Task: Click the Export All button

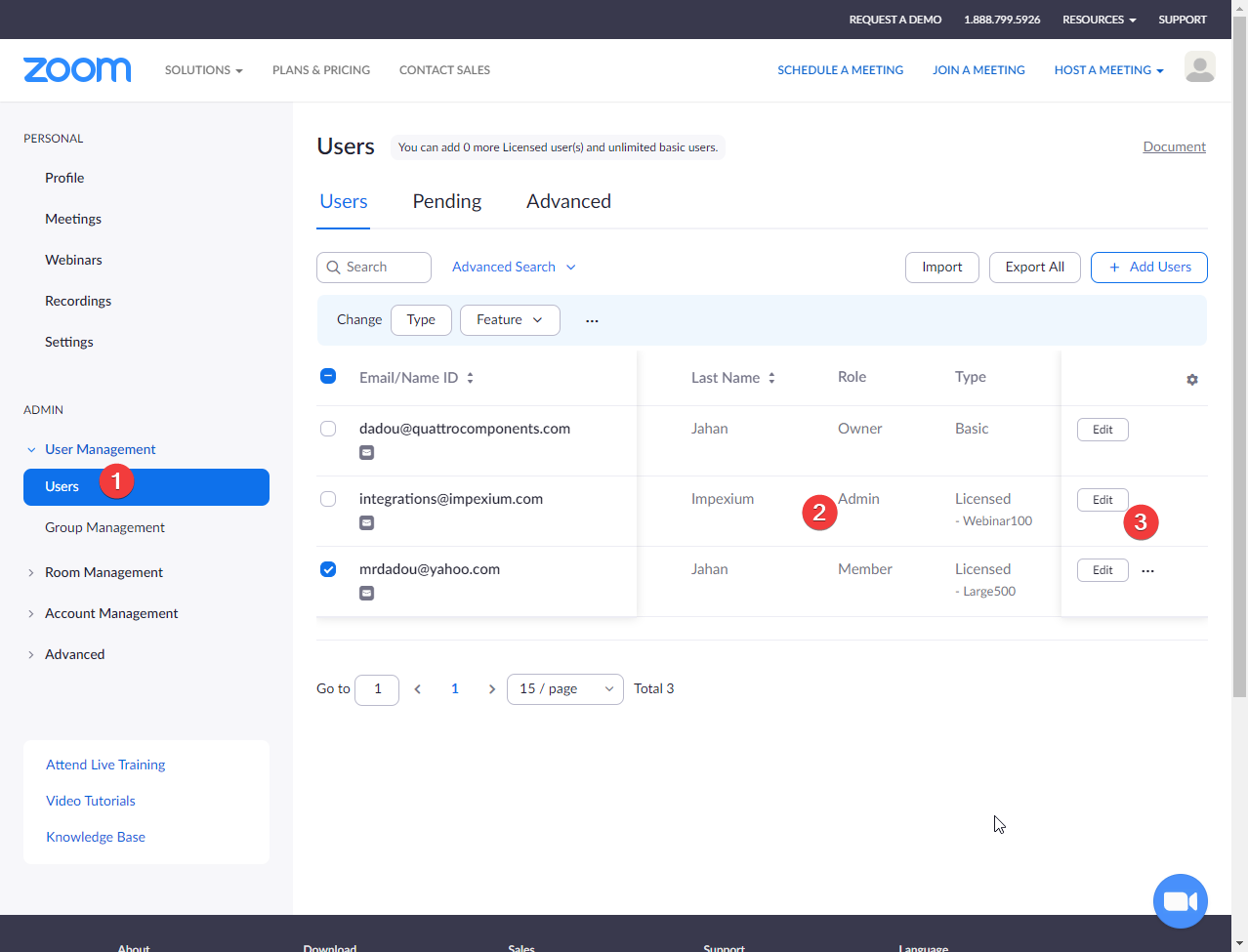Action: pos(1035,268)
